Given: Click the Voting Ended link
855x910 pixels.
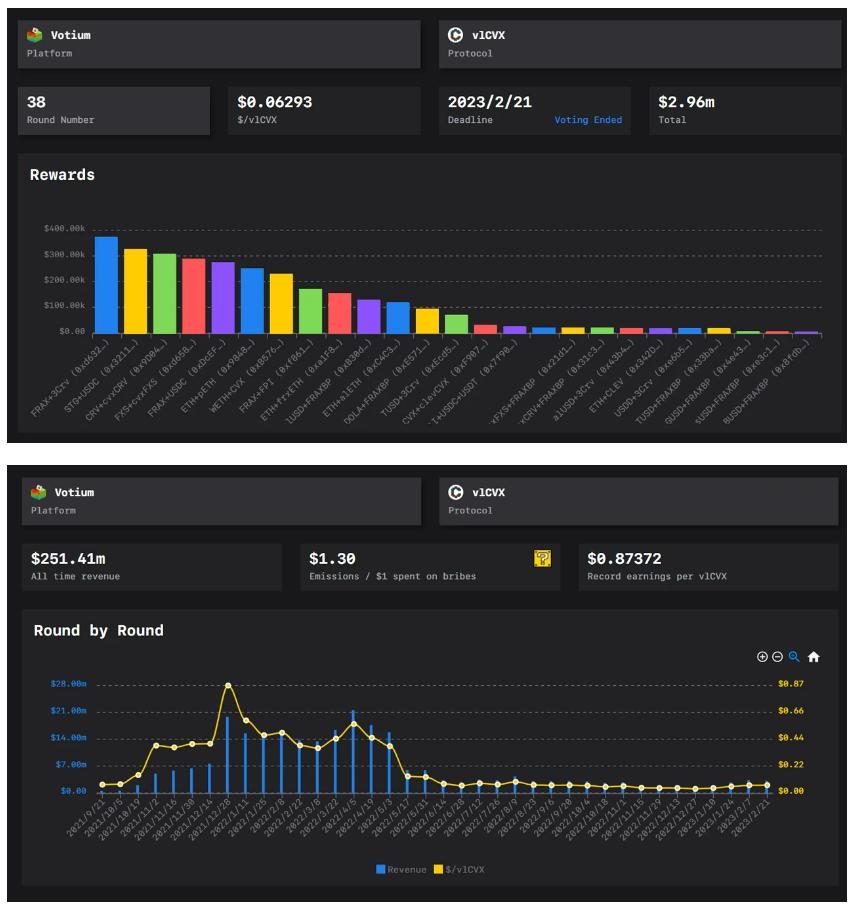Looking at the screenshot, I should 588,120.
